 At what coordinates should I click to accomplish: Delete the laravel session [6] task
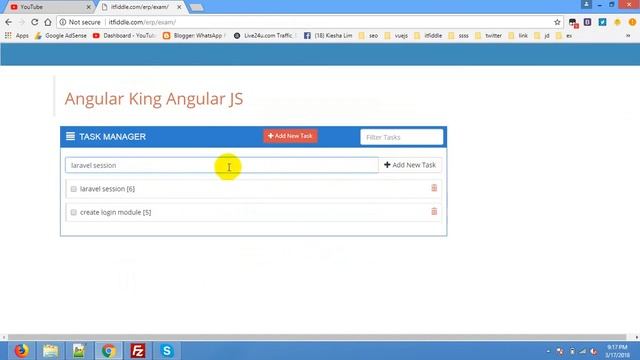[x=434, y=188]
